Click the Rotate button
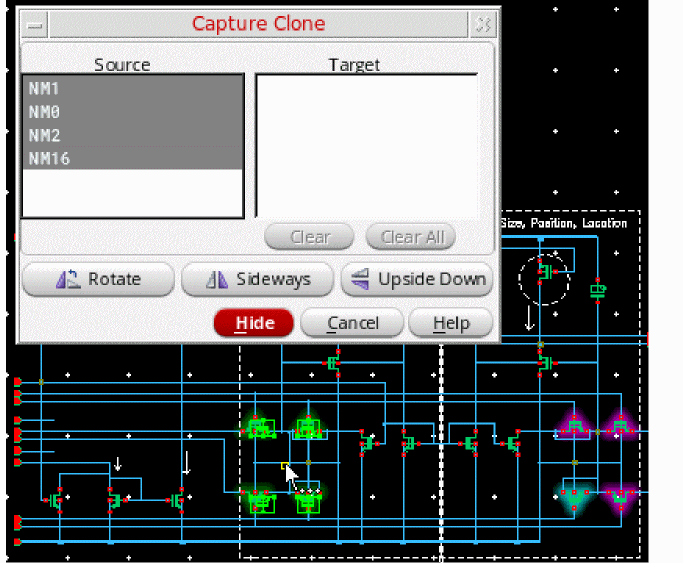The image size is (683, 563). (96, 280)
